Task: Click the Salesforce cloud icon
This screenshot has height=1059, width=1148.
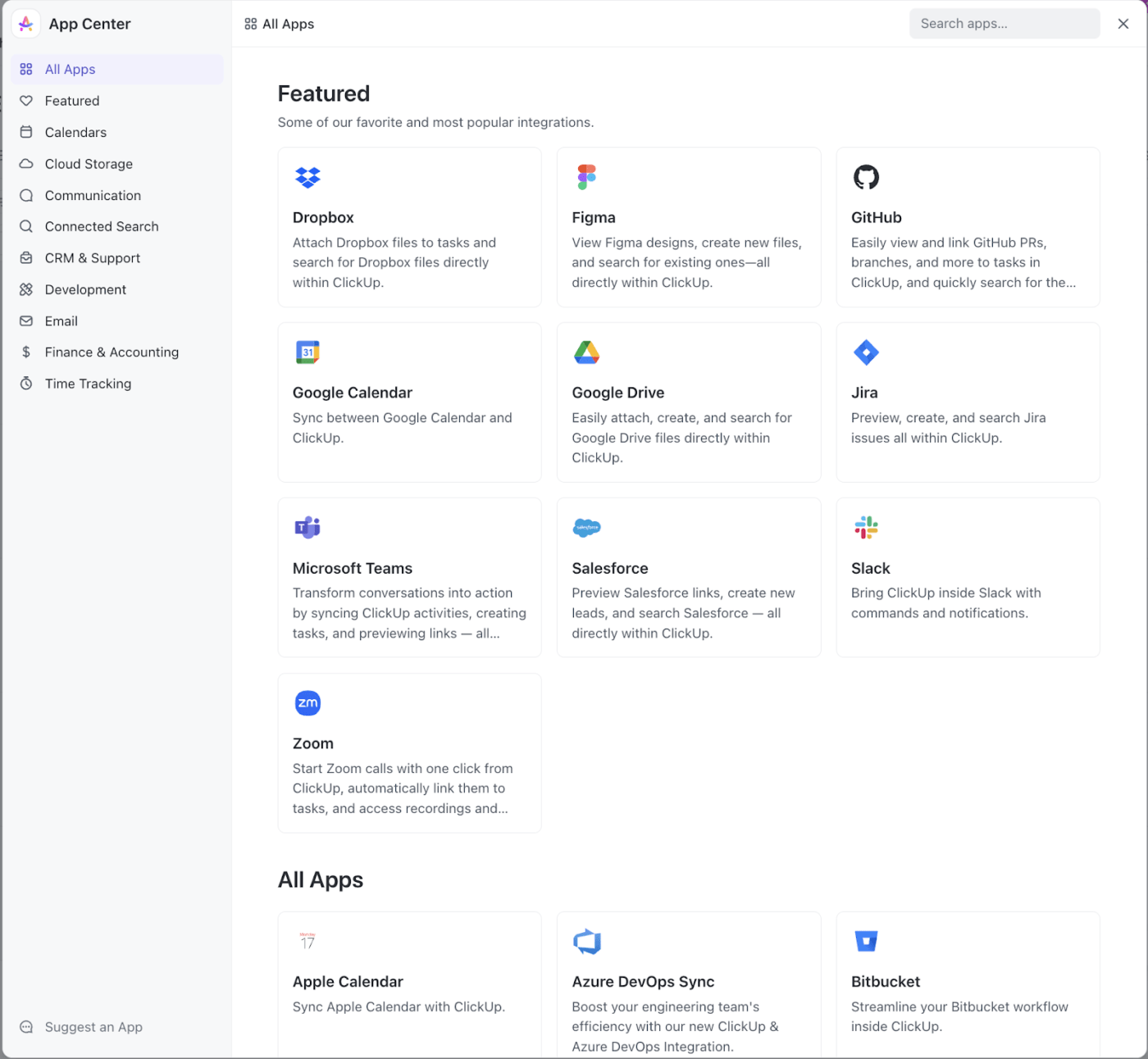Action: pyautogui.click(x=586, y=527)
